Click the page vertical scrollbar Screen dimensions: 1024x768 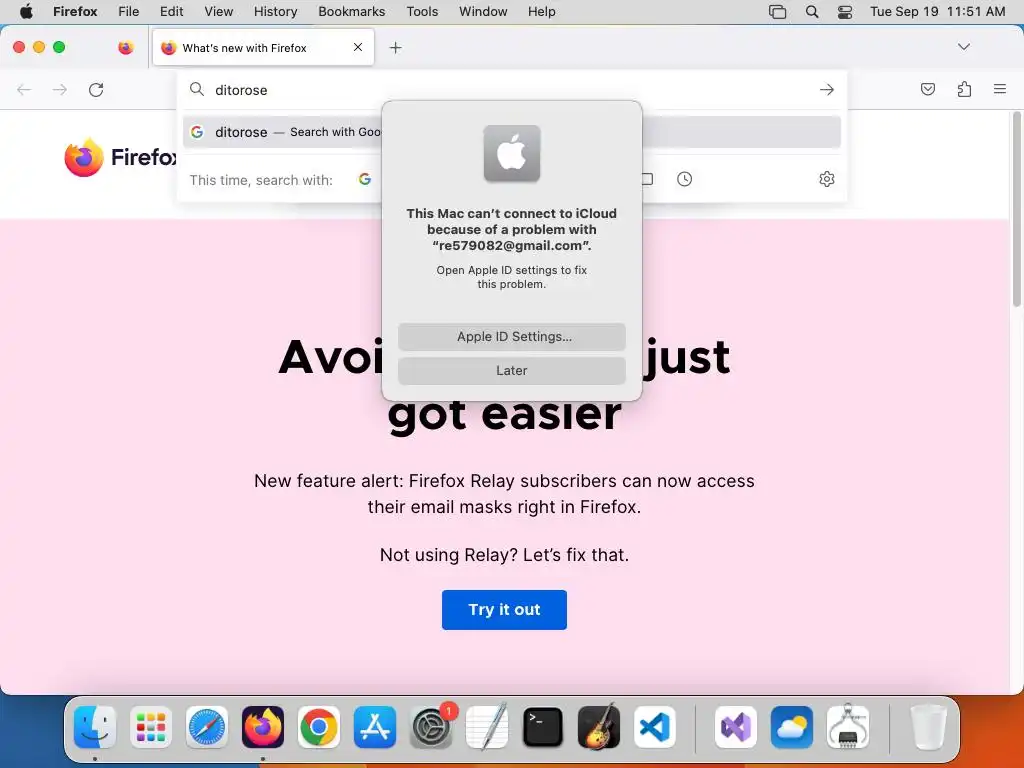1016,209
